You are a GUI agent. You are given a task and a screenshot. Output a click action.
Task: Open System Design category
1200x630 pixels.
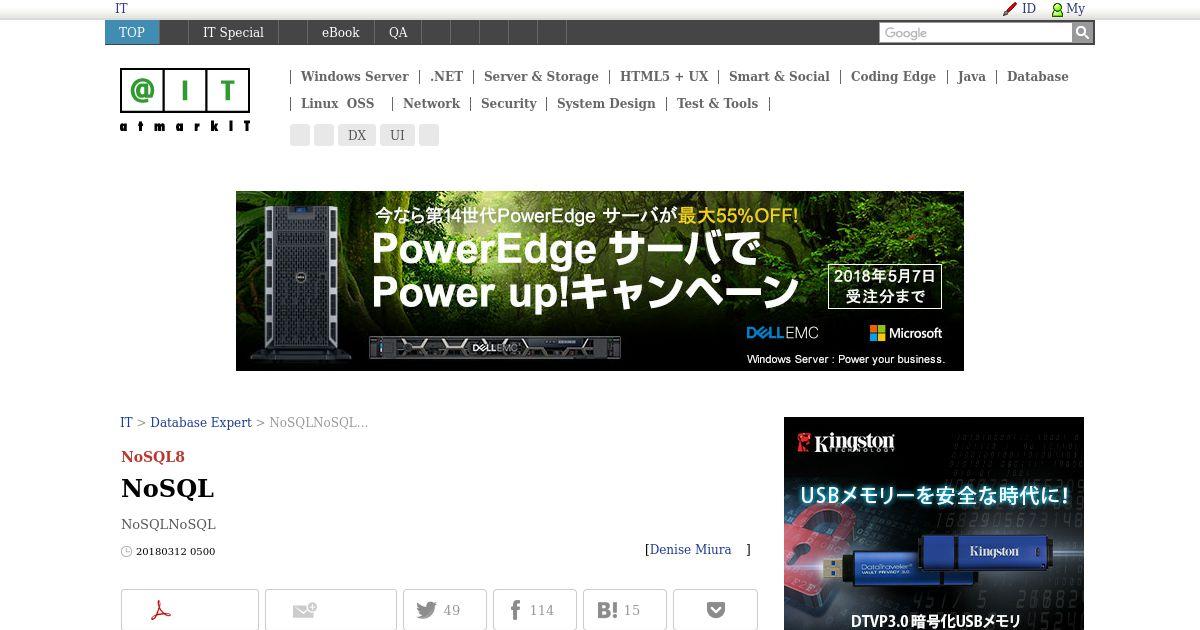(x=606, y=103)
